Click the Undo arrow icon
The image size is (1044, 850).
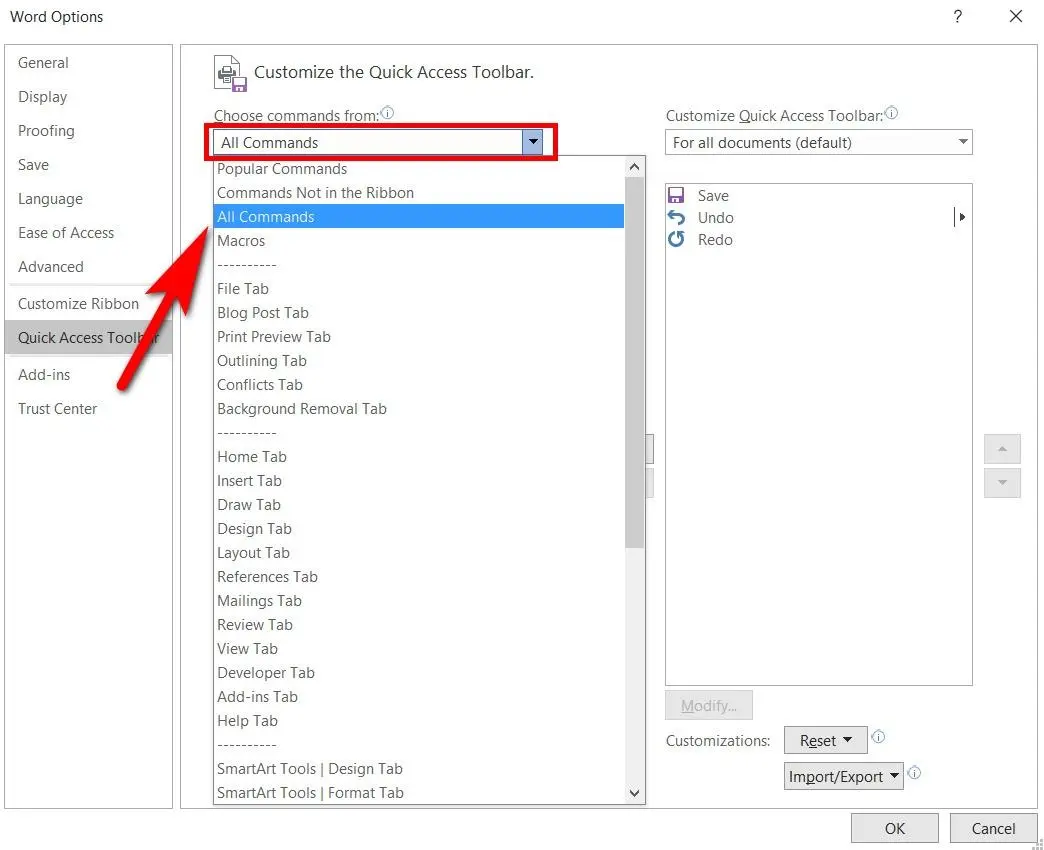(x=676, y=218)
